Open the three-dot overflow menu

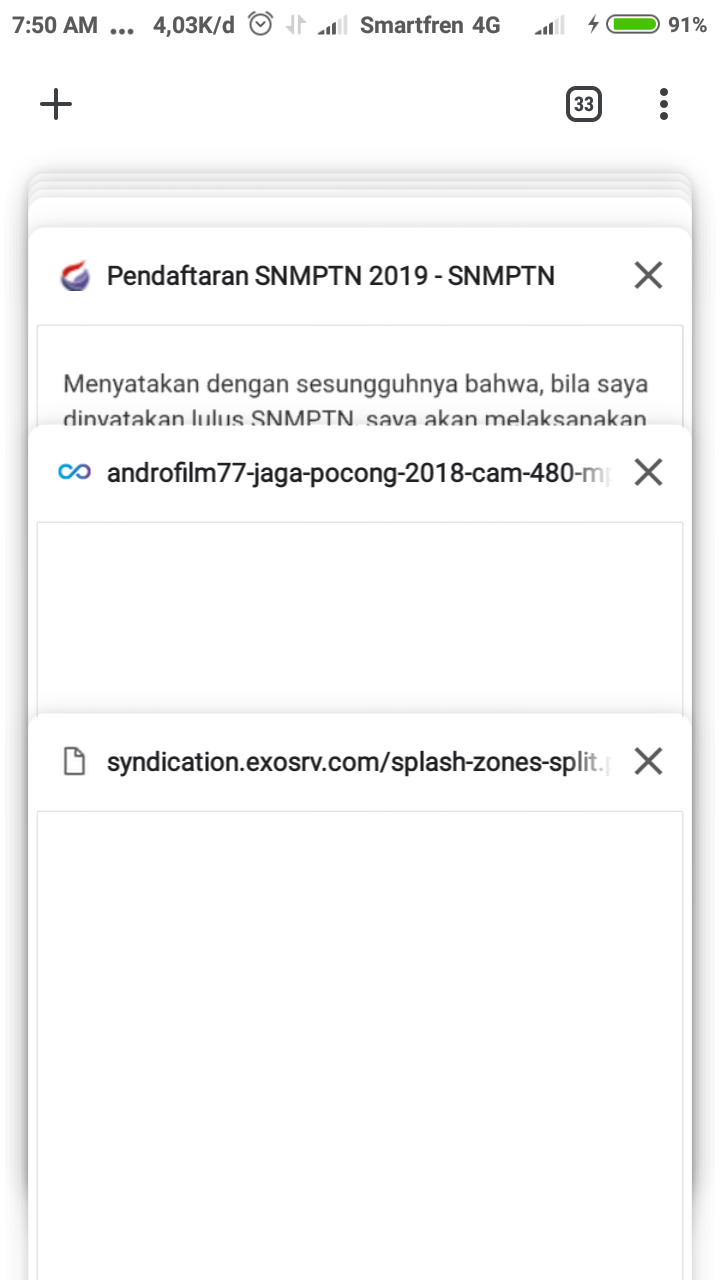click(x=664, y=104)
